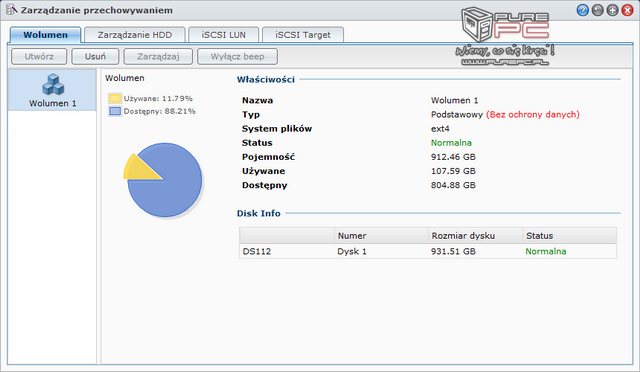Open the help question mark icon
This screenshot has height=372, width=640.
tap(582, 10)
